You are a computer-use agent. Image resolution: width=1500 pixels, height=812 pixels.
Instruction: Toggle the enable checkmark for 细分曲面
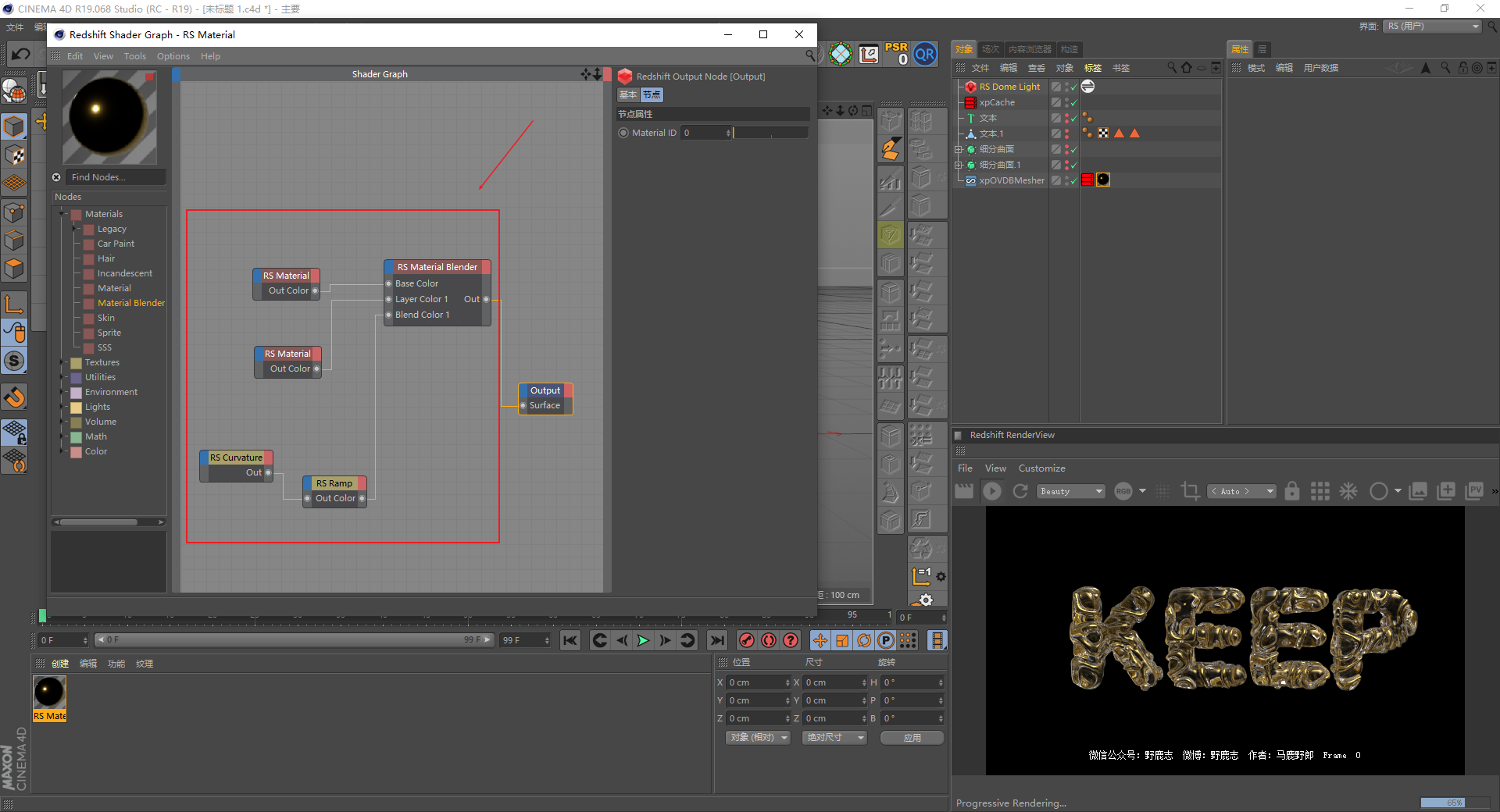[1074, 149]
